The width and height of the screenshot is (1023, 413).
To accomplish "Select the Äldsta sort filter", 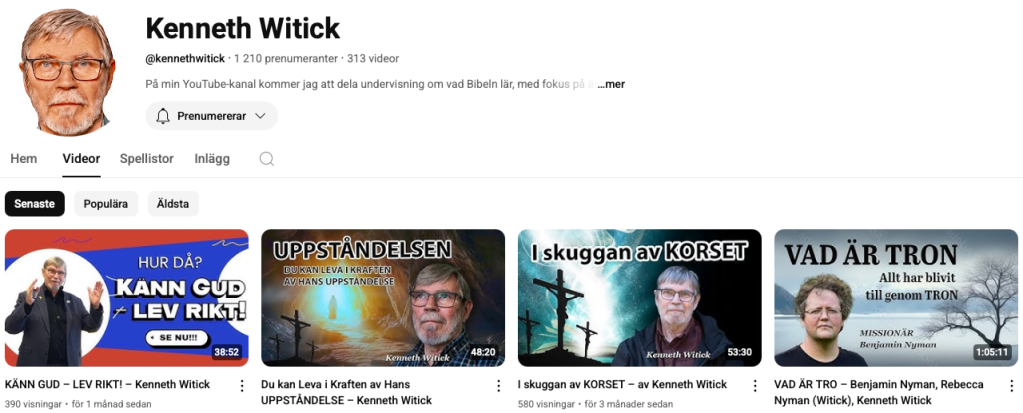I will coord(173,204).
